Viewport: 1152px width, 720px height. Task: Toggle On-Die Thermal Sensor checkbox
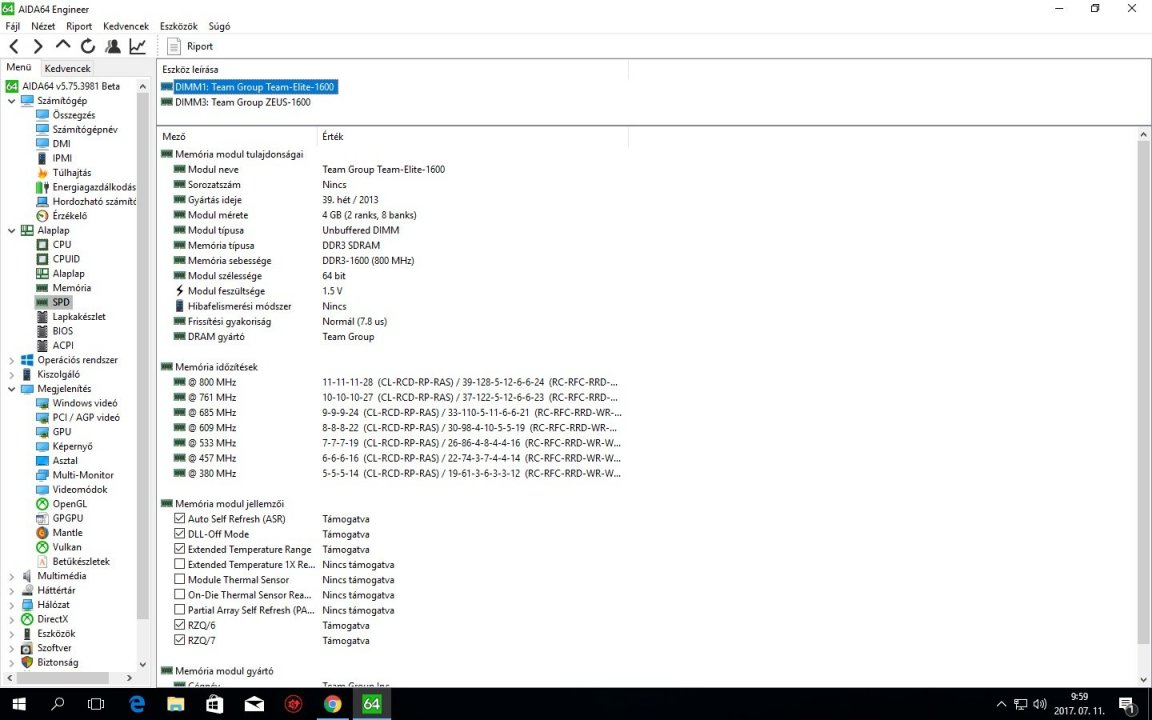click(179, 594)
